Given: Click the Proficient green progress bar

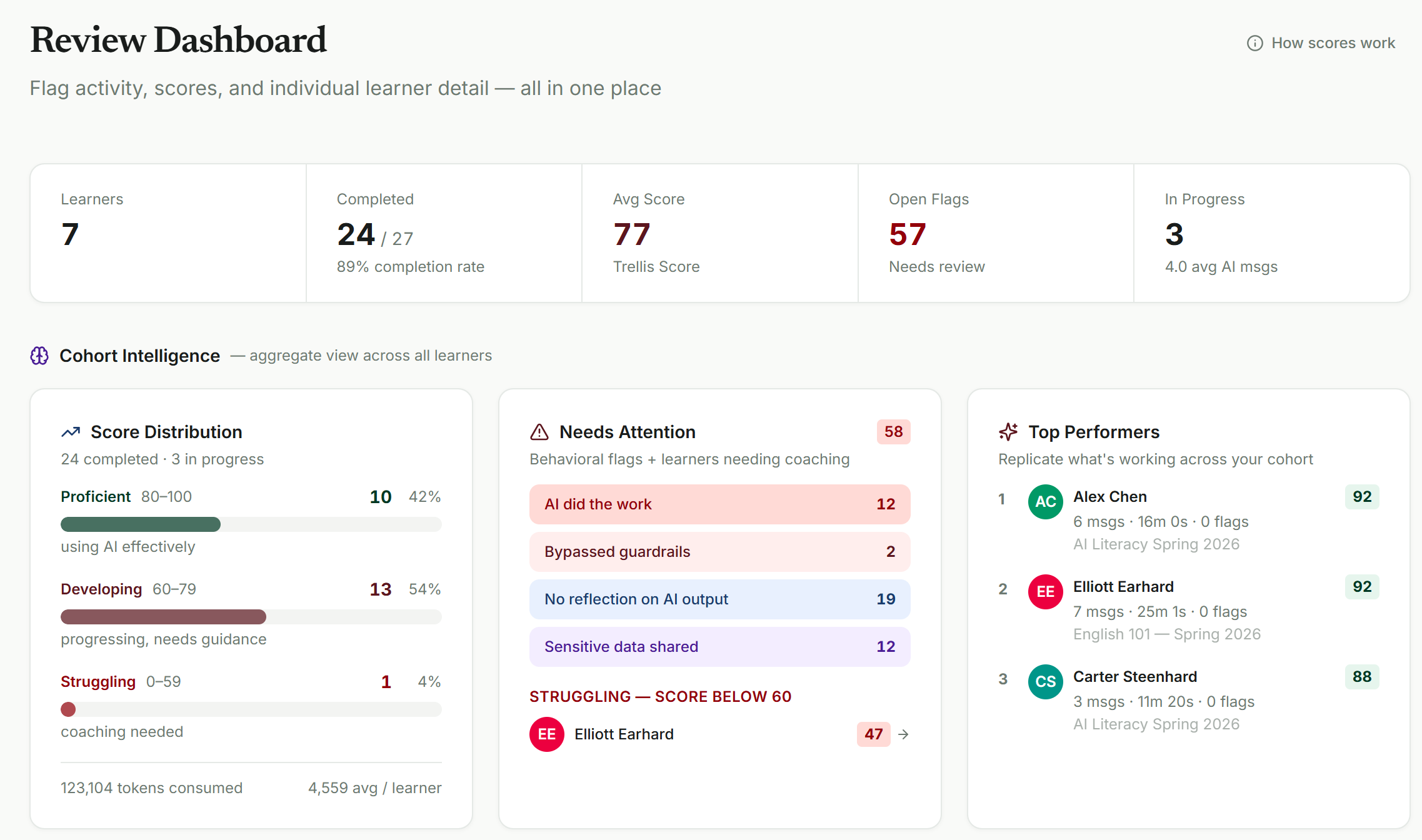Looking at the screenshot, I should tap(141, 524).
